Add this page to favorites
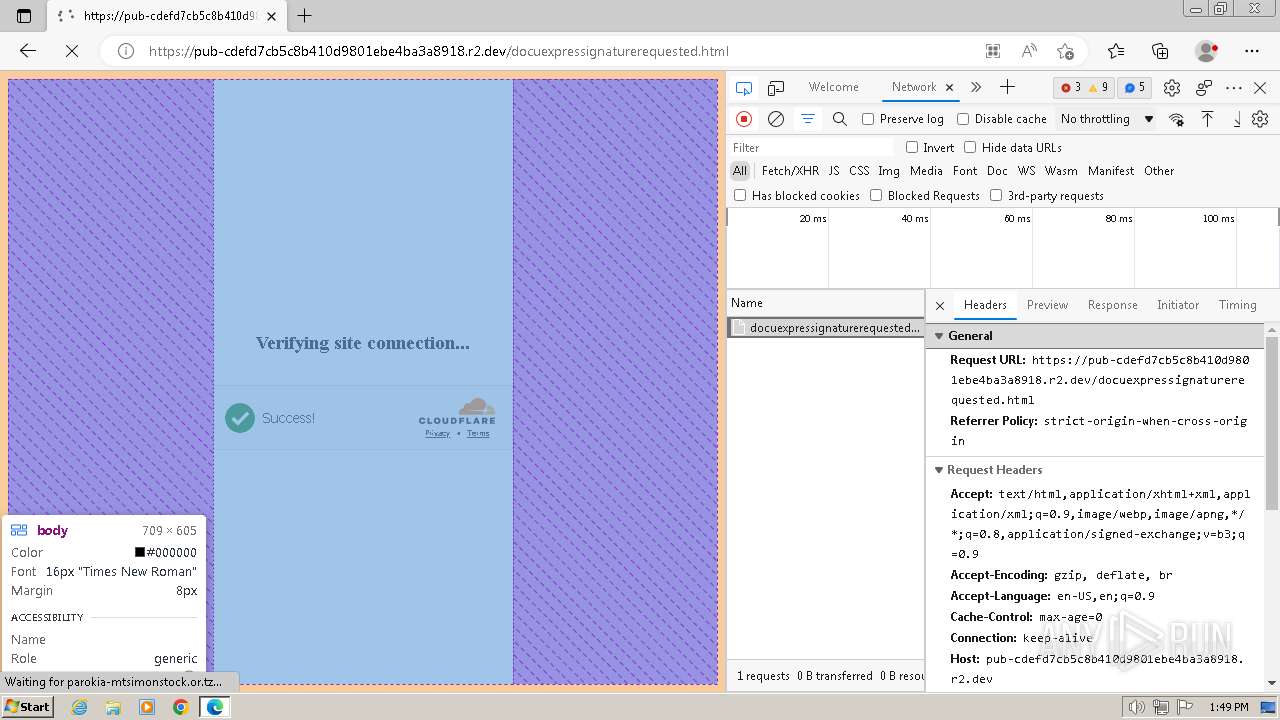The width and height of the screenshot is (1280, 720). tap(1065, 51)
